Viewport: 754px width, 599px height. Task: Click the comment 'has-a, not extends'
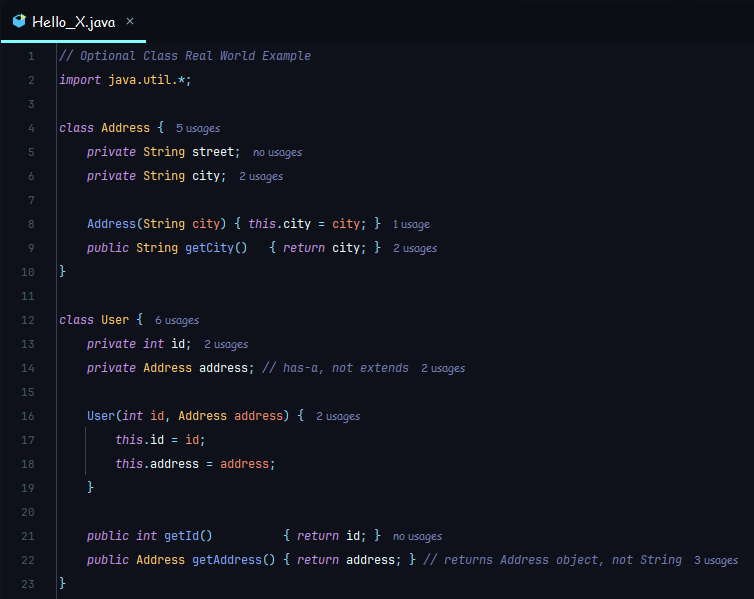click(346, 368)
